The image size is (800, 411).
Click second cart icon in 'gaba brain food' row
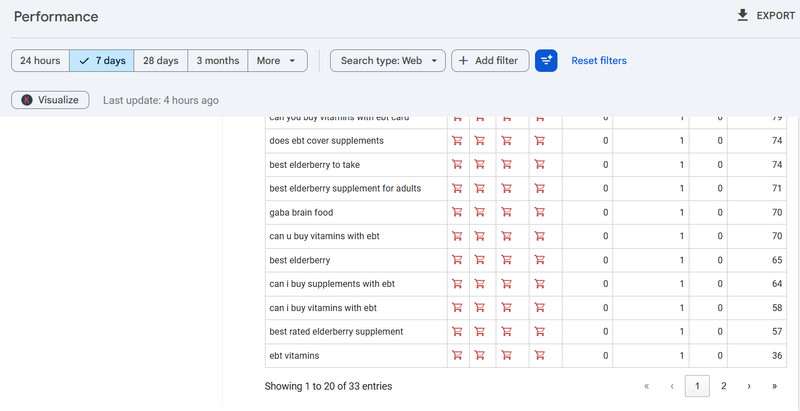480,212
